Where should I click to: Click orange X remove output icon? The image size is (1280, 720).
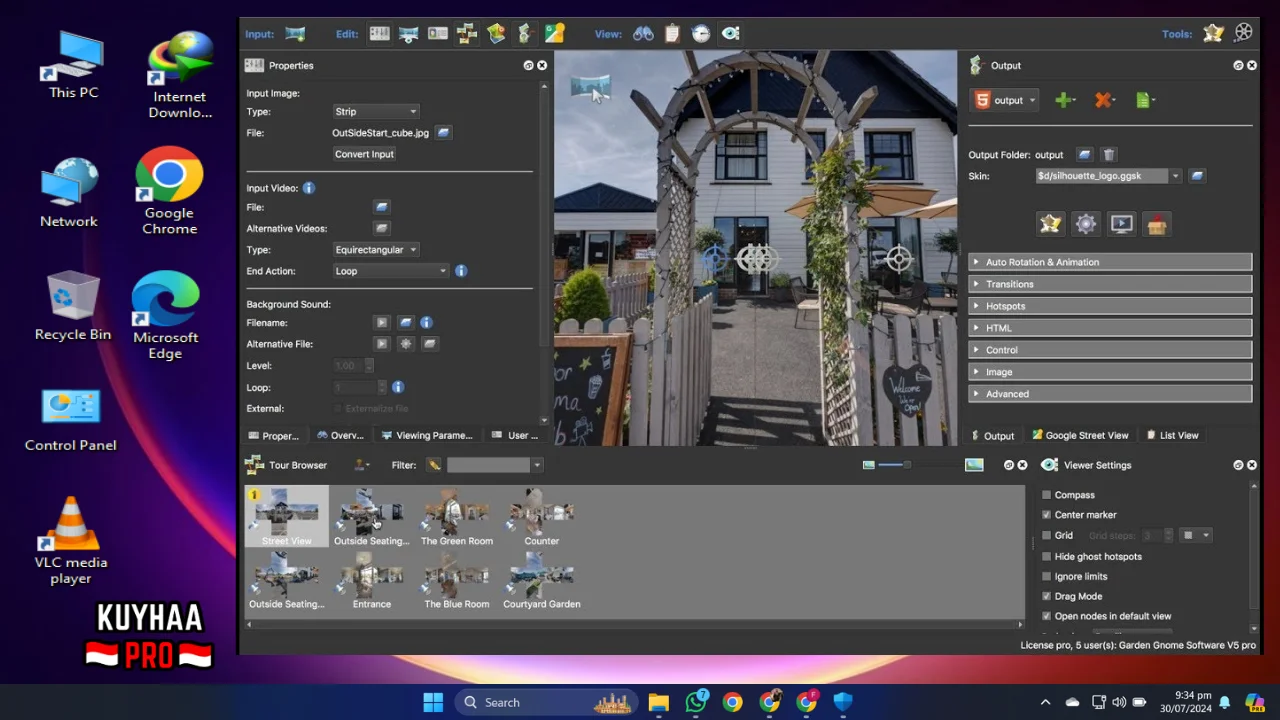[x=1103, y=100]
